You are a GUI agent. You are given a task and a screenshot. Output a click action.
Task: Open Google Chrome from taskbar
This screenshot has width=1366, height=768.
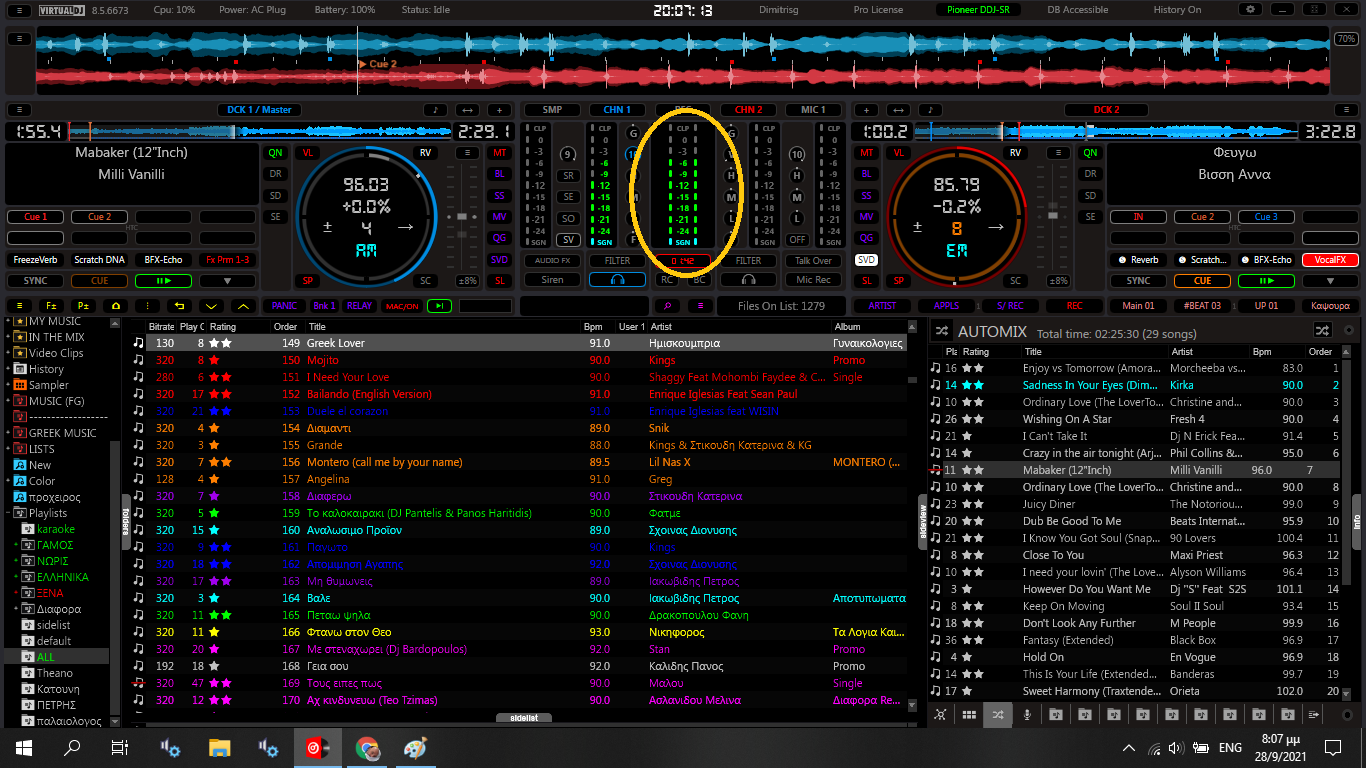[x=368, y=747]
